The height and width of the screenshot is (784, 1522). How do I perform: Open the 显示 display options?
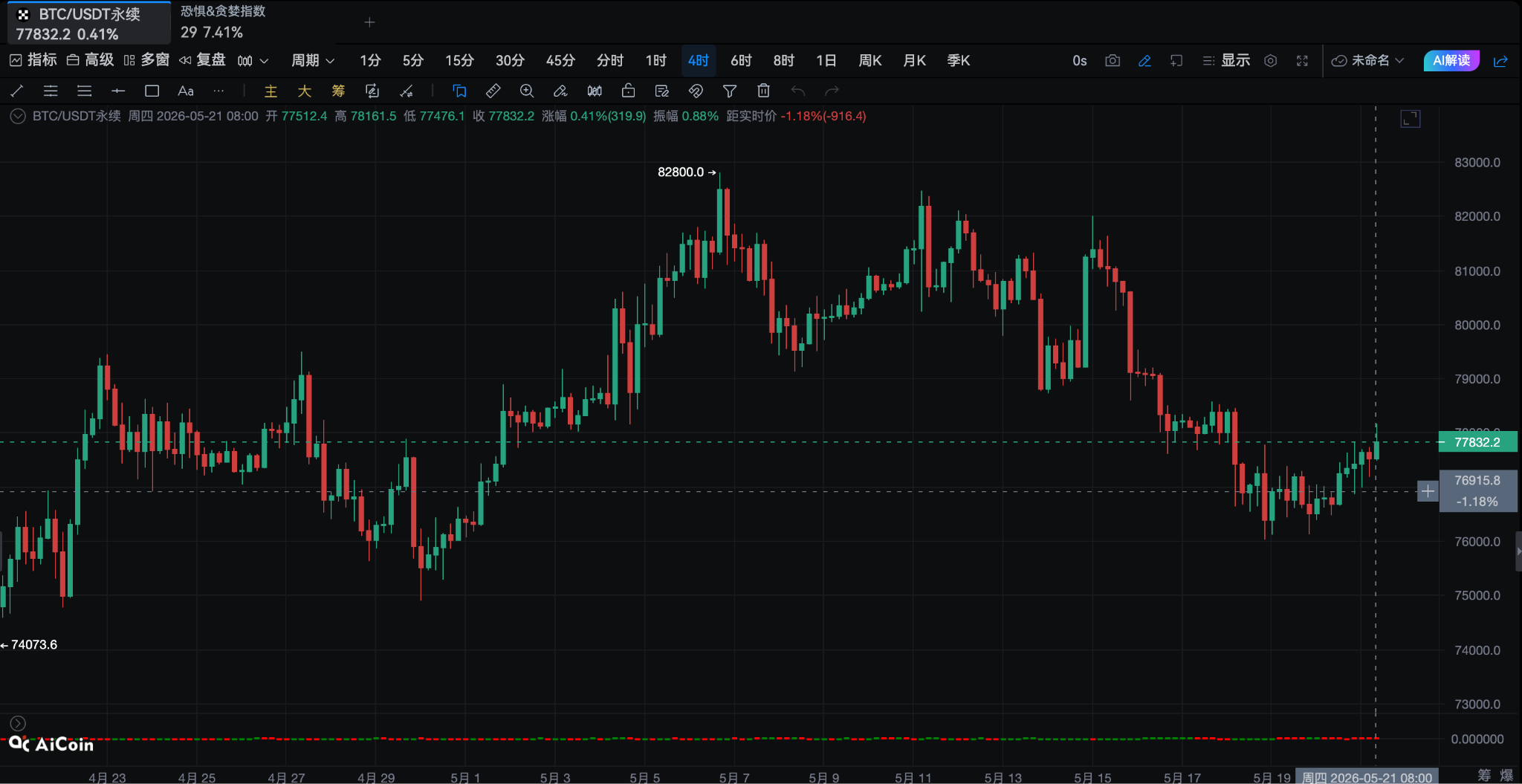coord(1226,60)
